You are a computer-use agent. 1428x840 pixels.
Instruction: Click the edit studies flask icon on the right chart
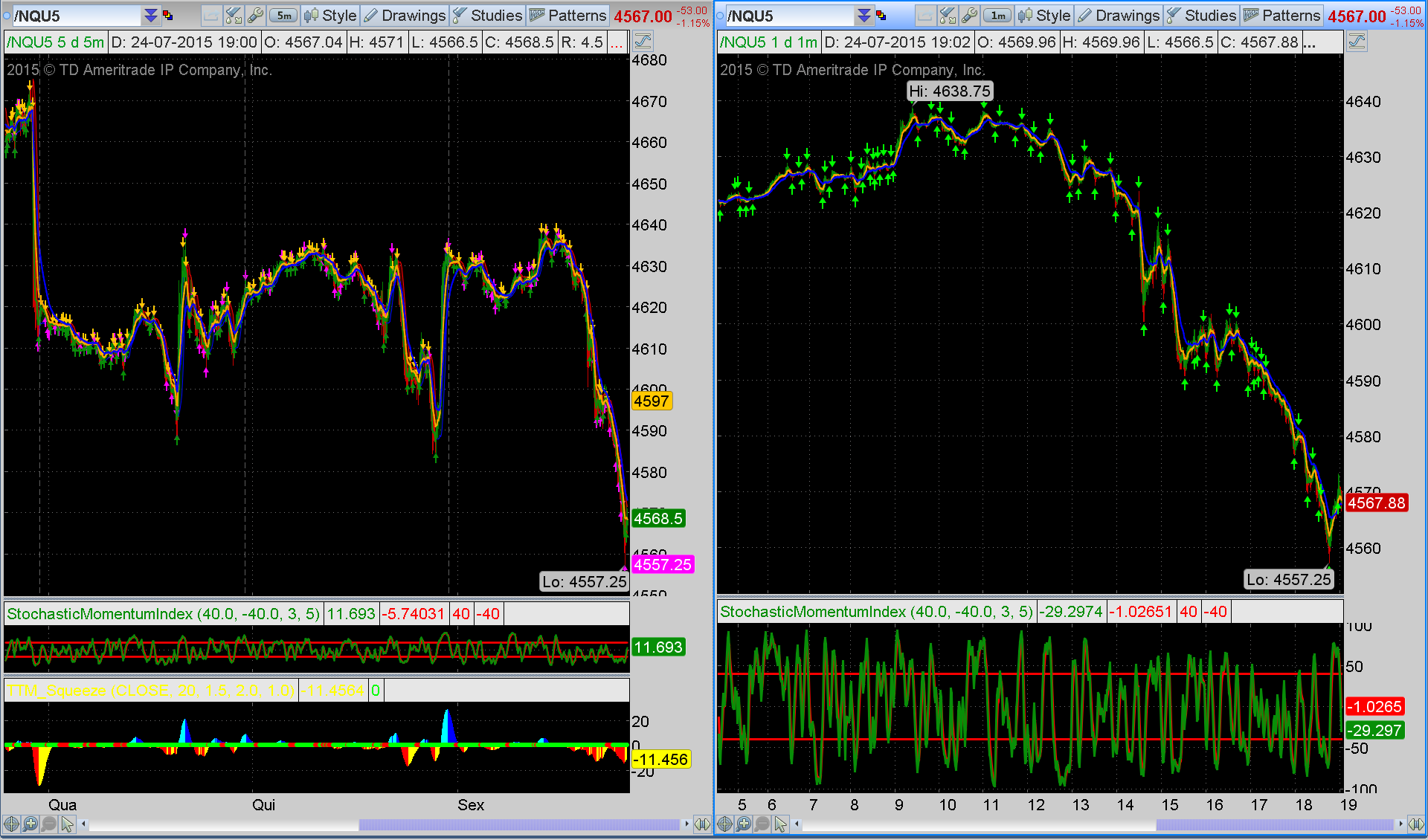(x=947, y=16)
